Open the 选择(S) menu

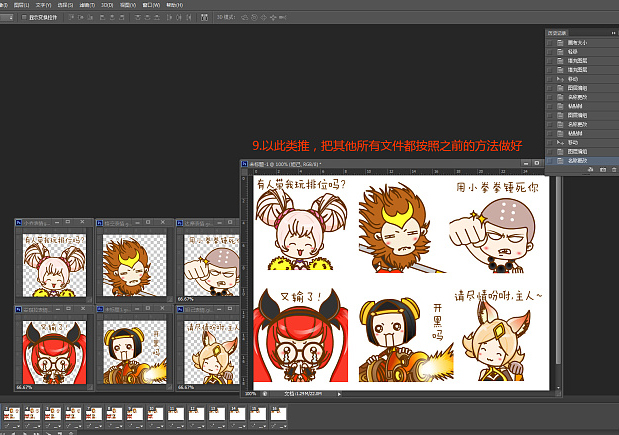coord(65,5)
